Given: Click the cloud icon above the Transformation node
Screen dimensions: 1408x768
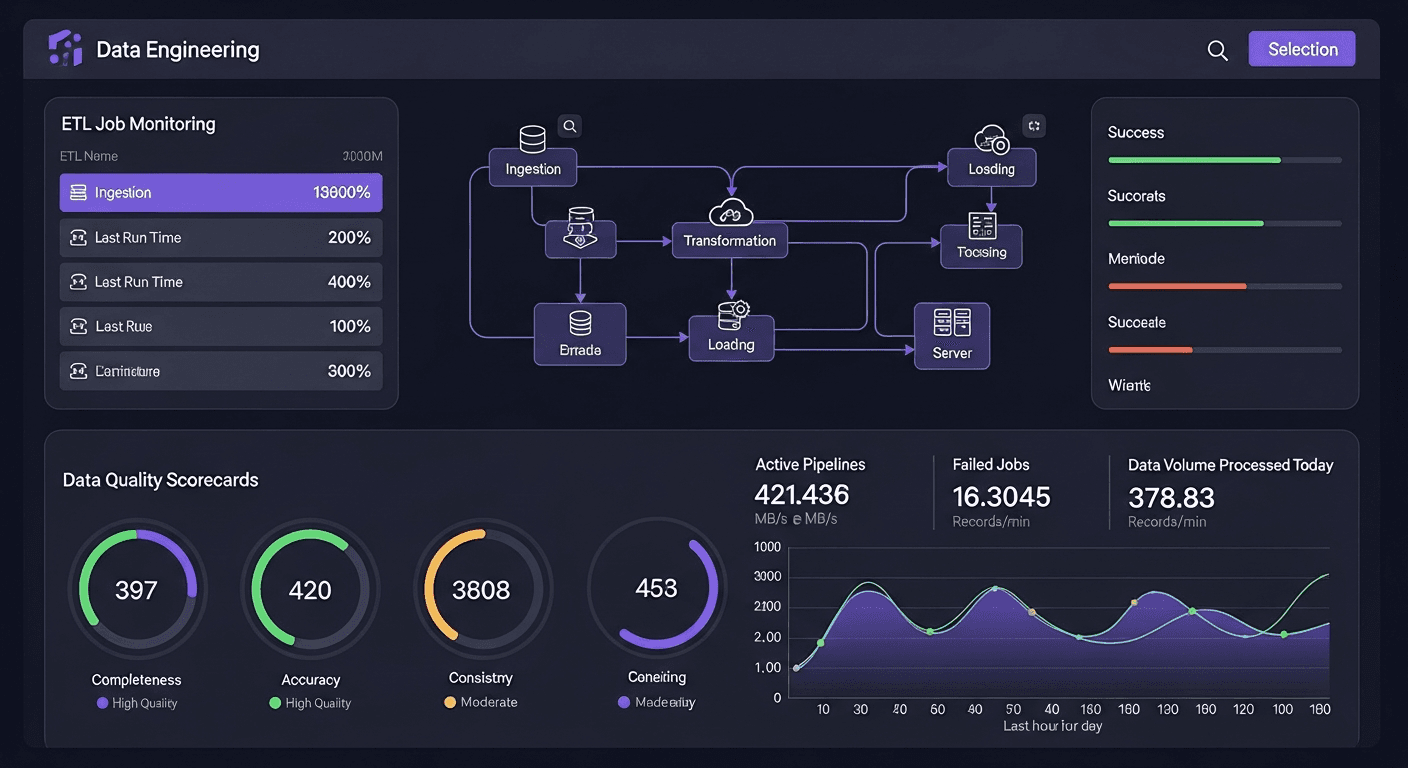Looking at the screenshot, I should [x=730, y=211].
